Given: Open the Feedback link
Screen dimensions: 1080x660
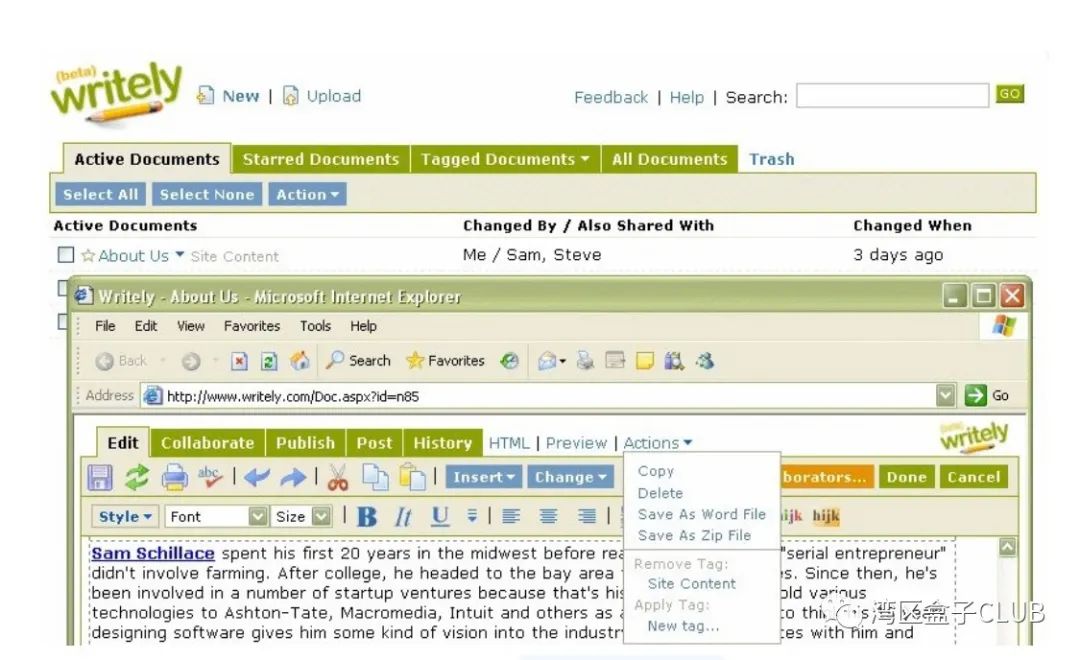Looking at the screenshot, I should tap(611, 97).
